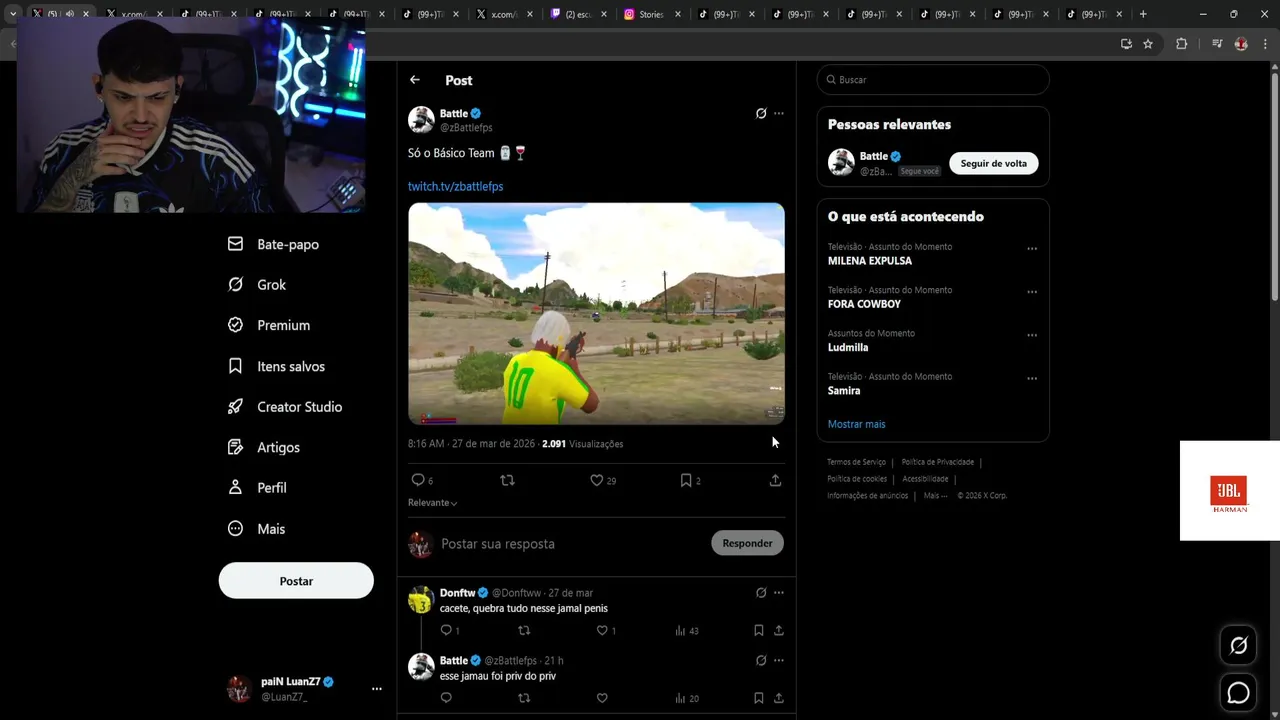Bookmark this page with the star icon

coord(1148,44)
